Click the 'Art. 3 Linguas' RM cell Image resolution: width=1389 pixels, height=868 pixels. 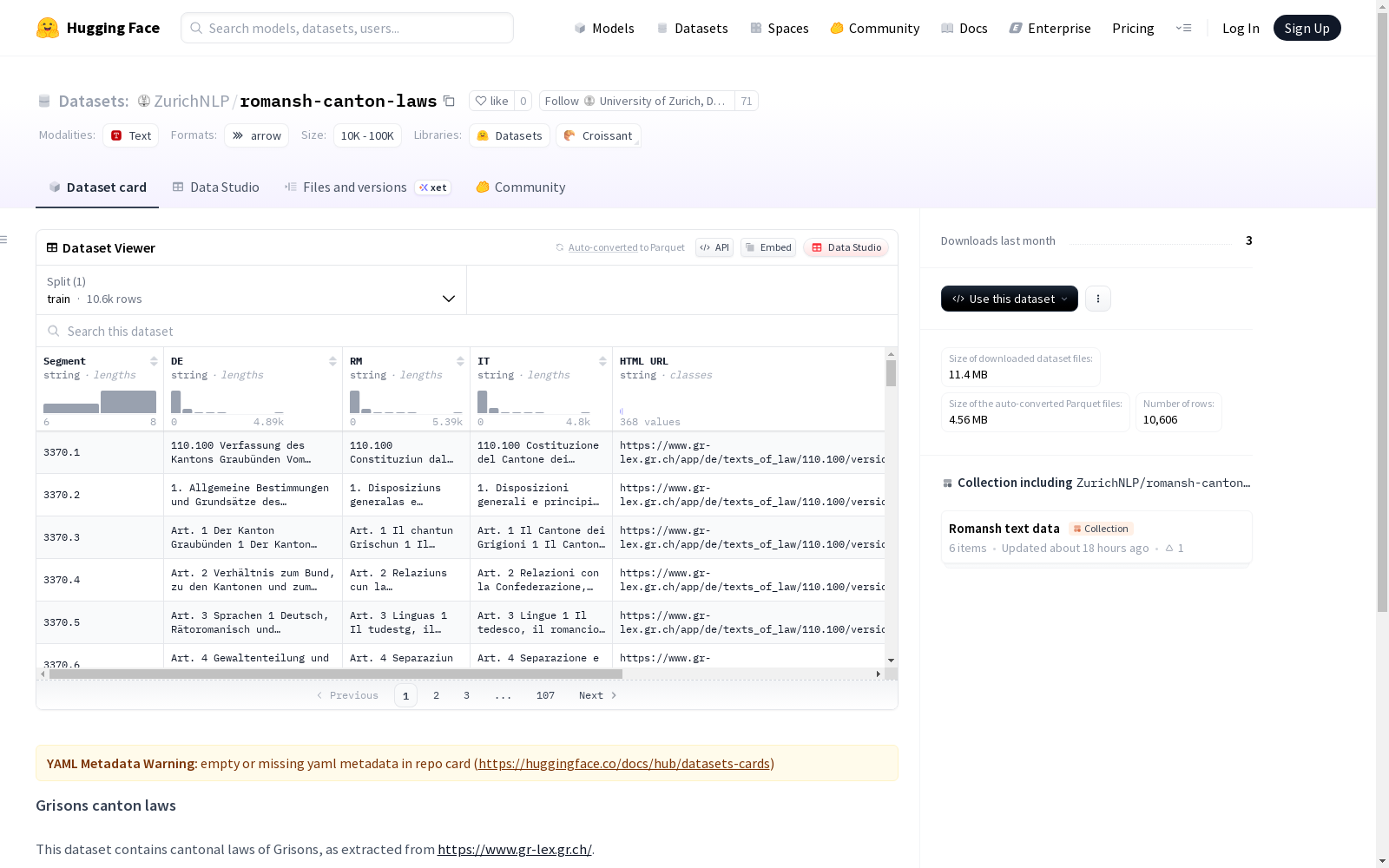[x=406, y=622]
